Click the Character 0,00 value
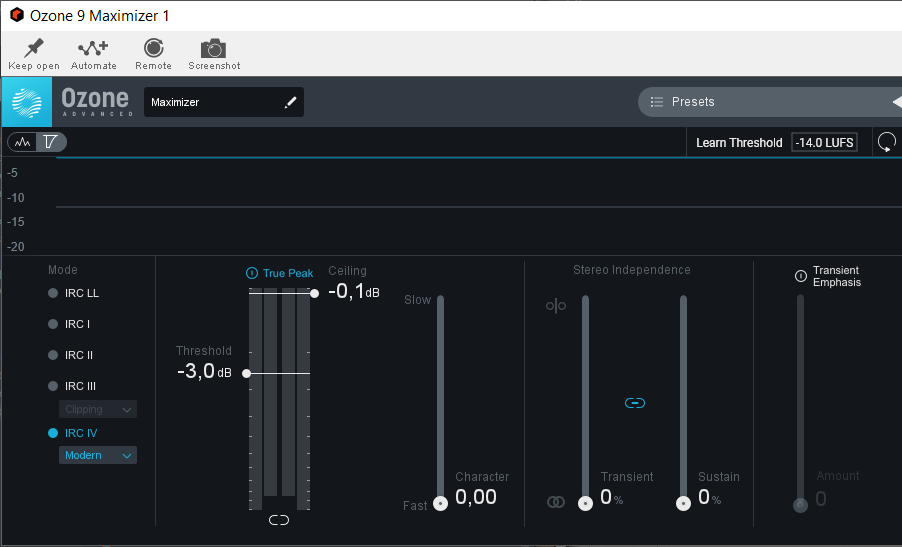The height and width of the screenshot is (547, 902). click(476, 497)
